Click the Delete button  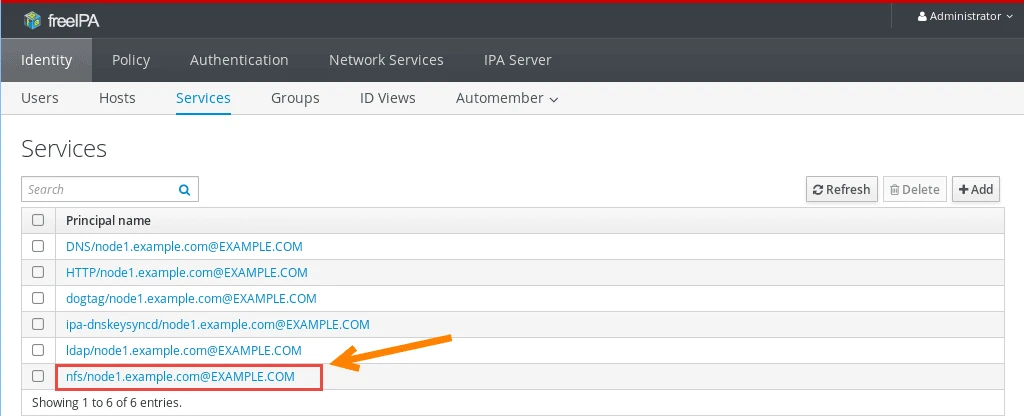(x=914, y=189)
